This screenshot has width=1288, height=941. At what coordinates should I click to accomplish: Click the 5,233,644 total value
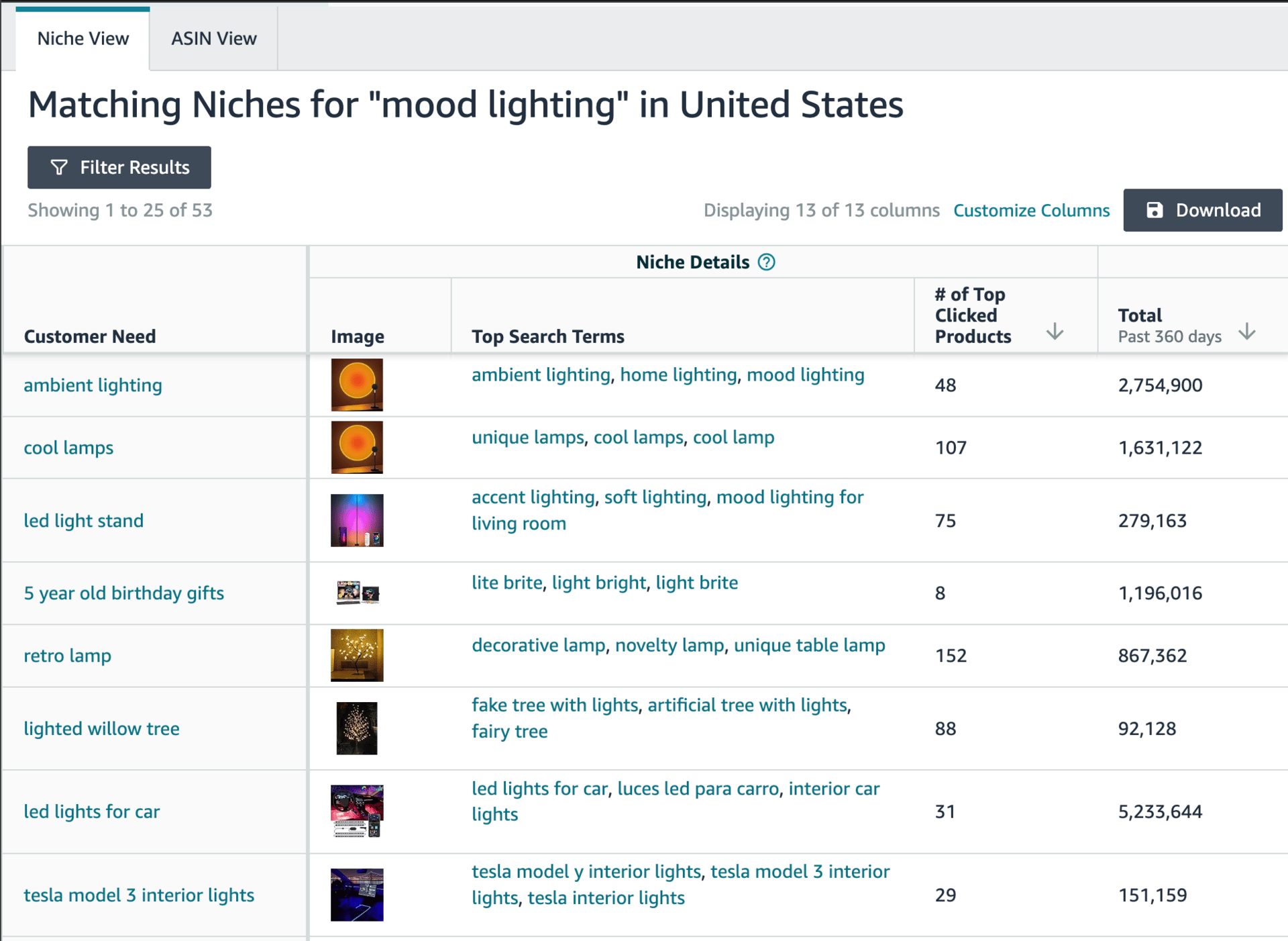[x=1160, y=812]
